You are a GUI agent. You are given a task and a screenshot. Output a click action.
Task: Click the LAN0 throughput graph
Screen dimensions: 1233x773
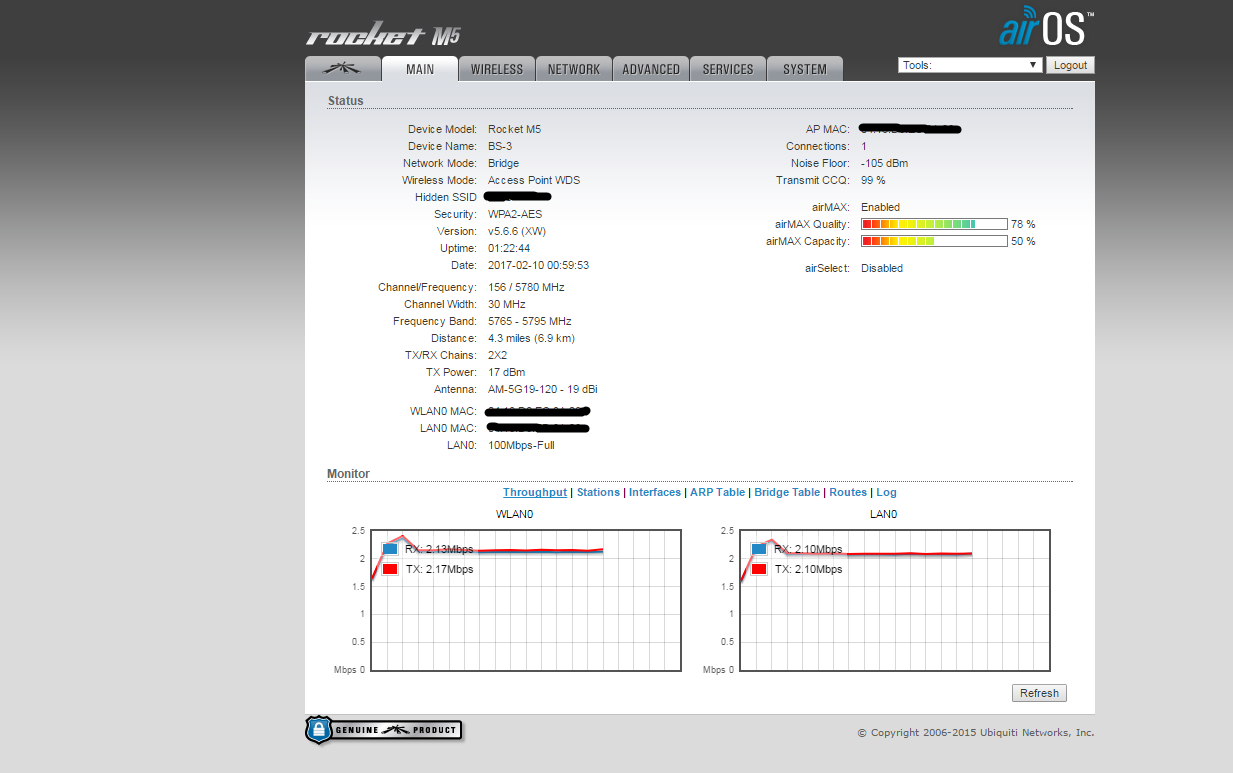coord(895,600)
